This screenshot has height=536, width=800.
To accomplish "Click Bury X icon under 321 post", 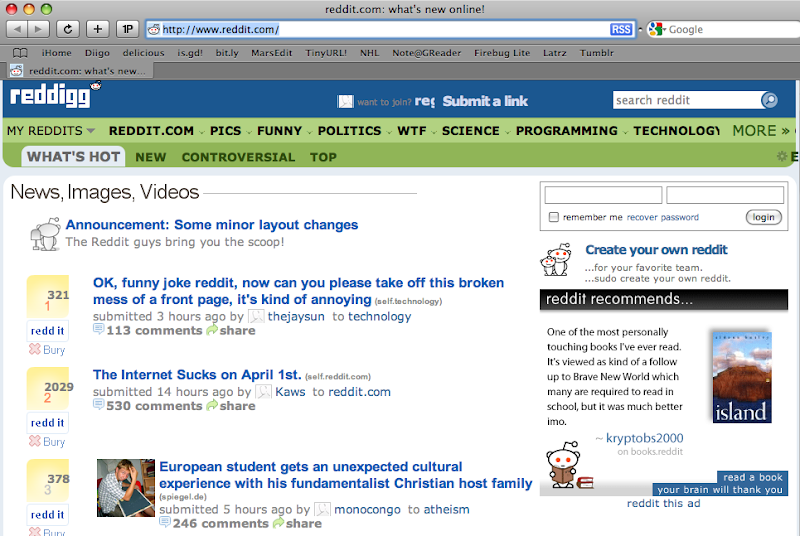I will [35, 349].
